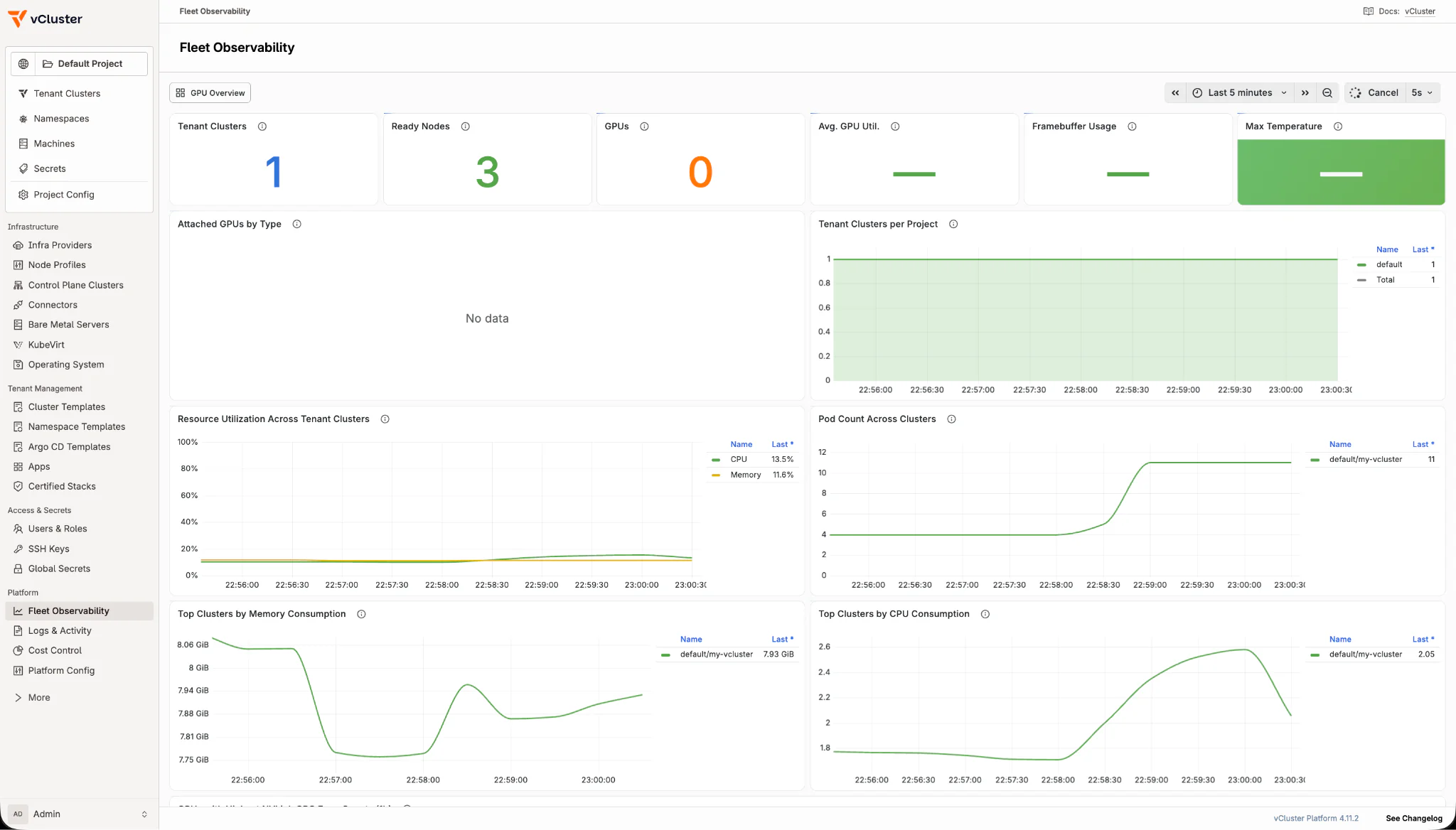Click the Node Profiles icon
The height and width of the screenshot is (830, 1456).
pos(18,265)
